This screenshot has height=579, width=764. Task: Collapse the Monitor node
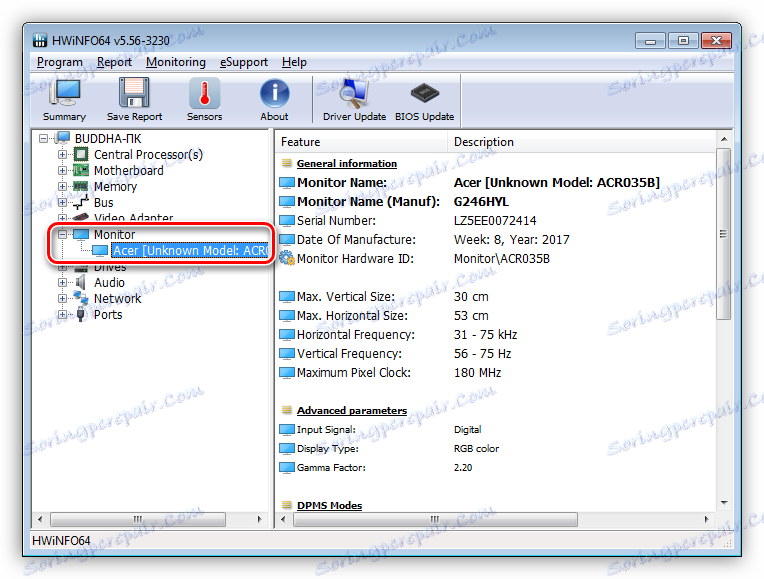(x=62, y=234)
